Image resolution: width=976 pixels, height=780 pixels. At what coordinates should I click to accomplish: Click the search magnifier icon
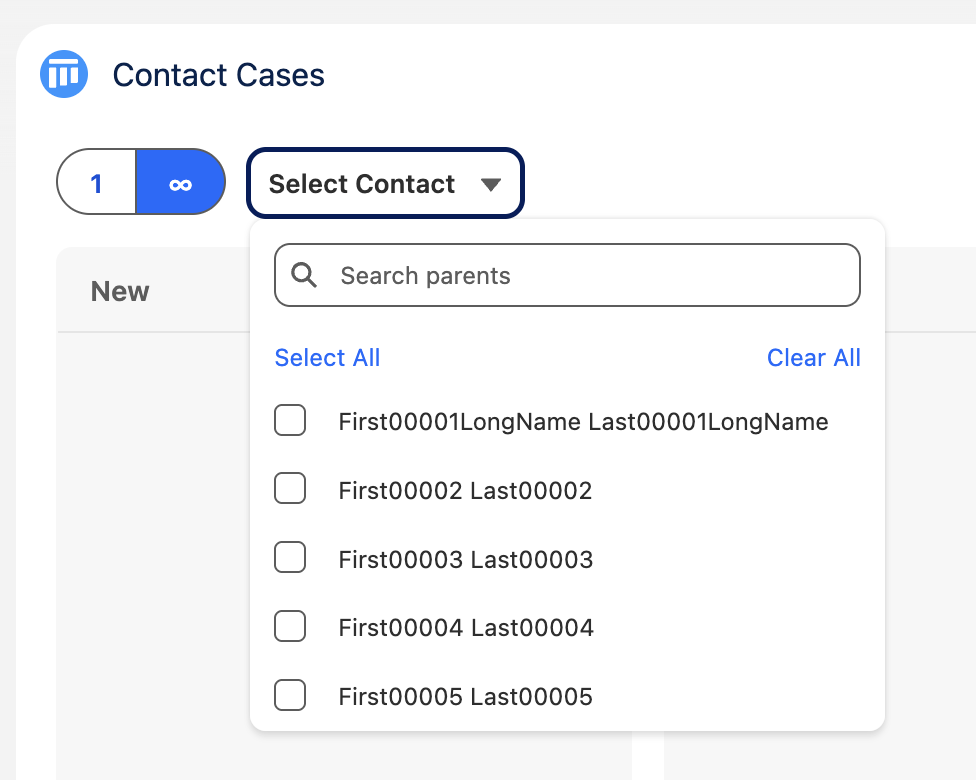(x=304, y=275)
